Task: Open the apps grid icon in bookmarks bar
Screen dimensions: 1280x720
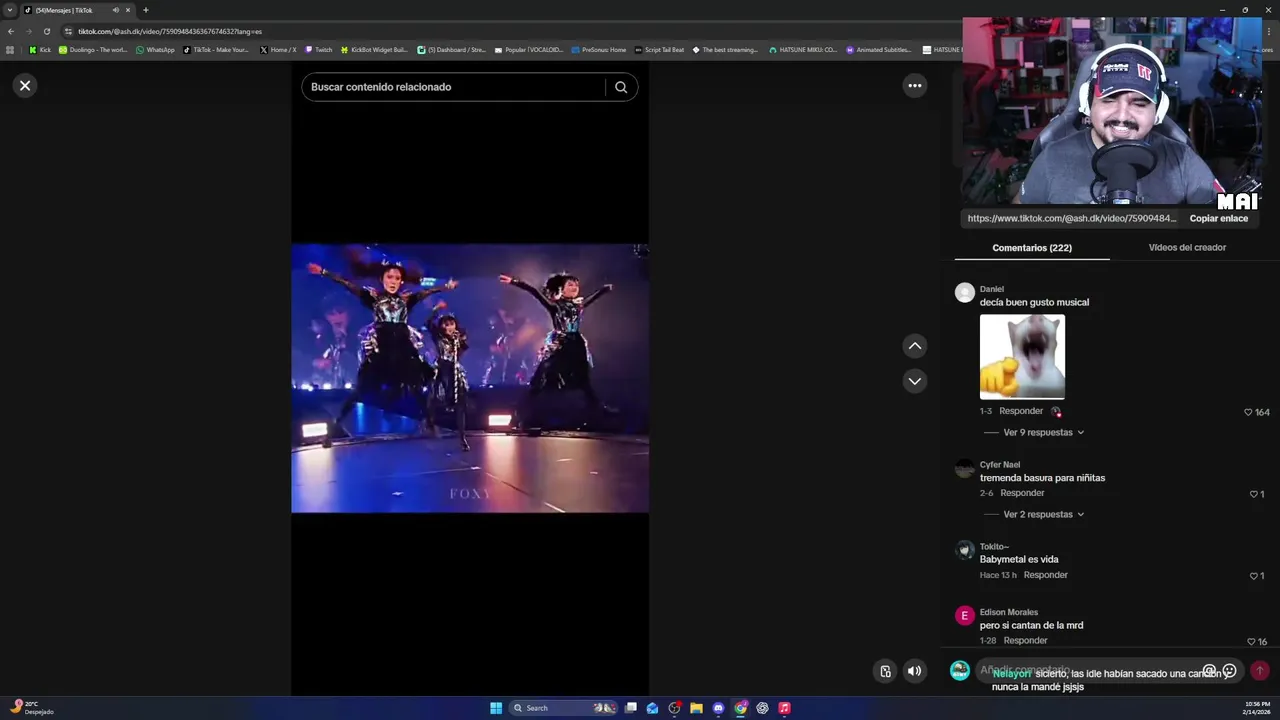Action: (x=11, y=49)
